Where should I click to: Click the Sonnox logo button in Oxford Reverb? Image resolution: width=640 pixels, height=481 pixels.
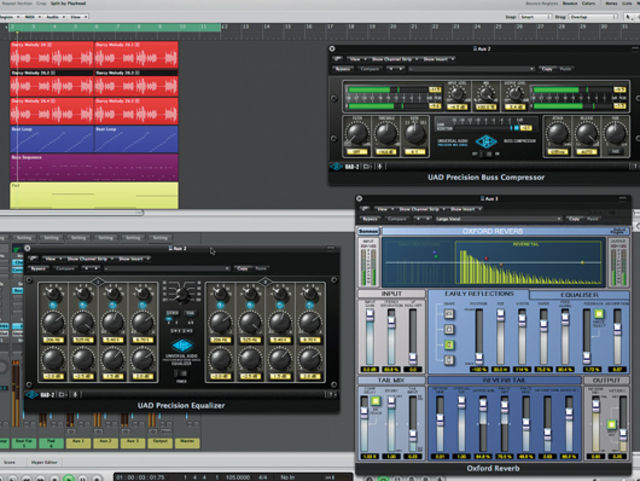[368, 232]
